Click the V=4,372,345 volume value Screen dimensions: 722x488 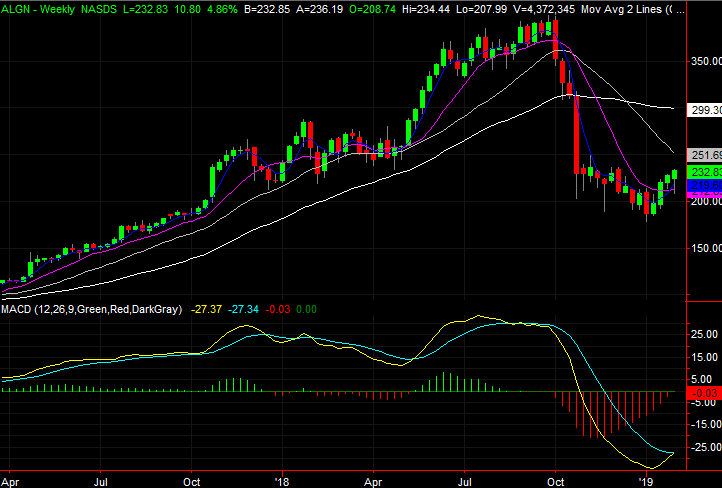coord(542,9)
